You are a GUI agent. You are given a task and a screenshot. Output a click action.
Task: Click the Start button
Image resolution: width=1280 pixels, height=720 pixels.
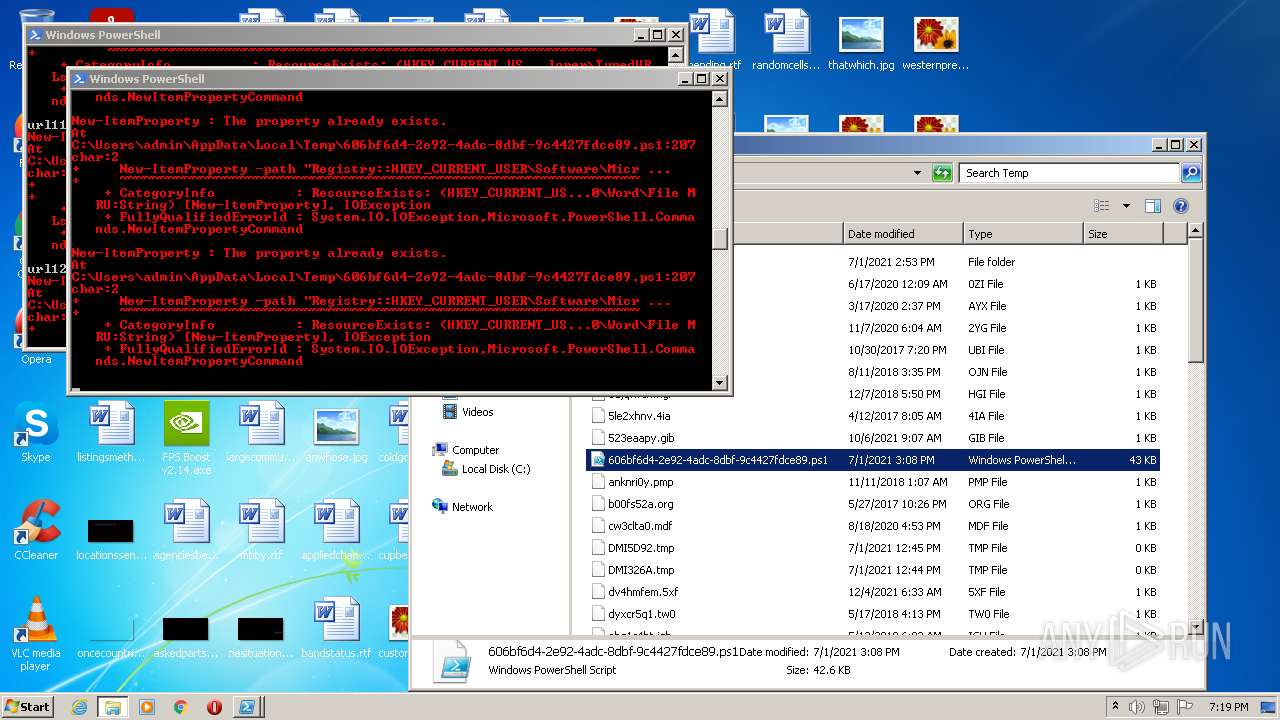(28, 706)
